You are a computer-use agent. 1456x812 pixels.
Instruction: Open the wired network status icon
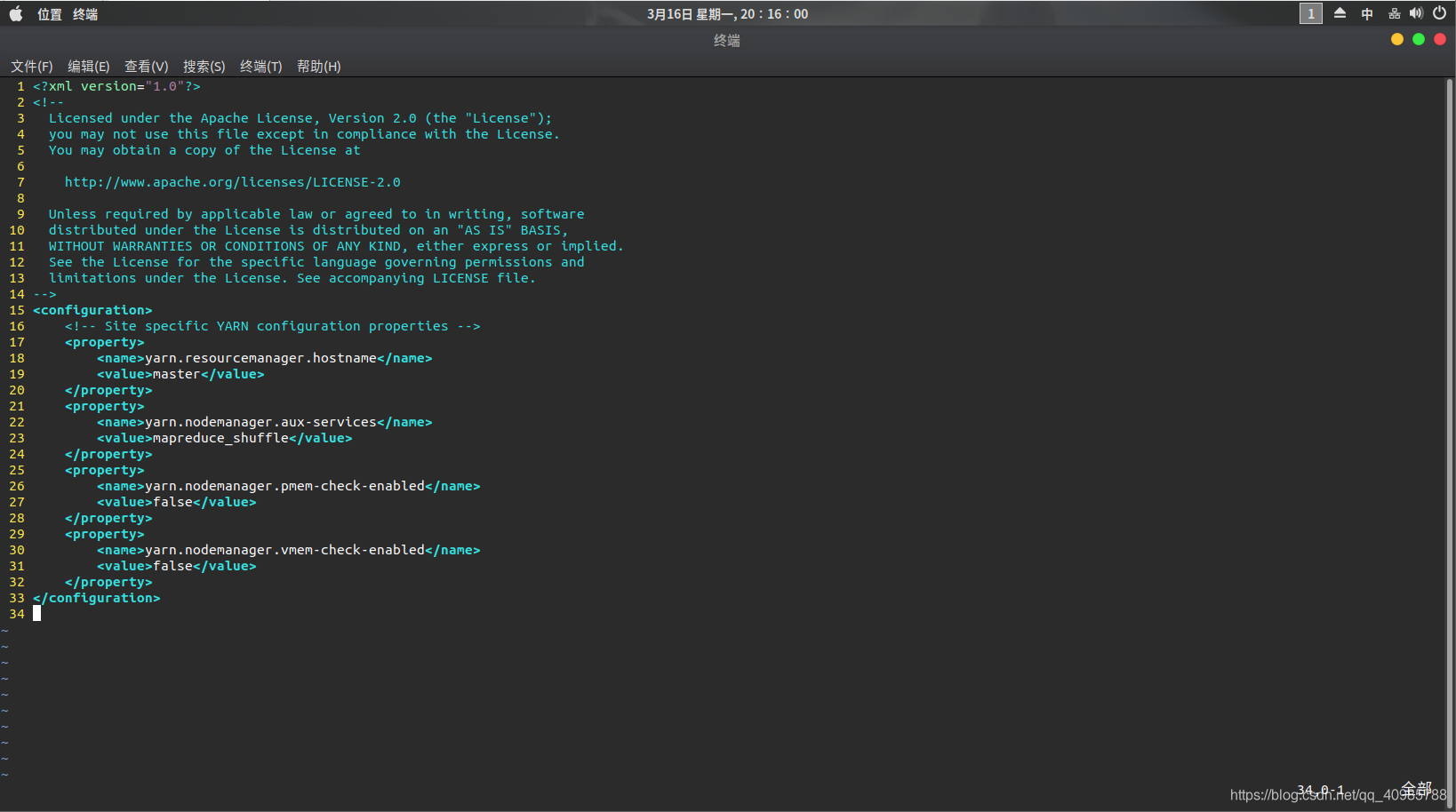point(1394,13)
